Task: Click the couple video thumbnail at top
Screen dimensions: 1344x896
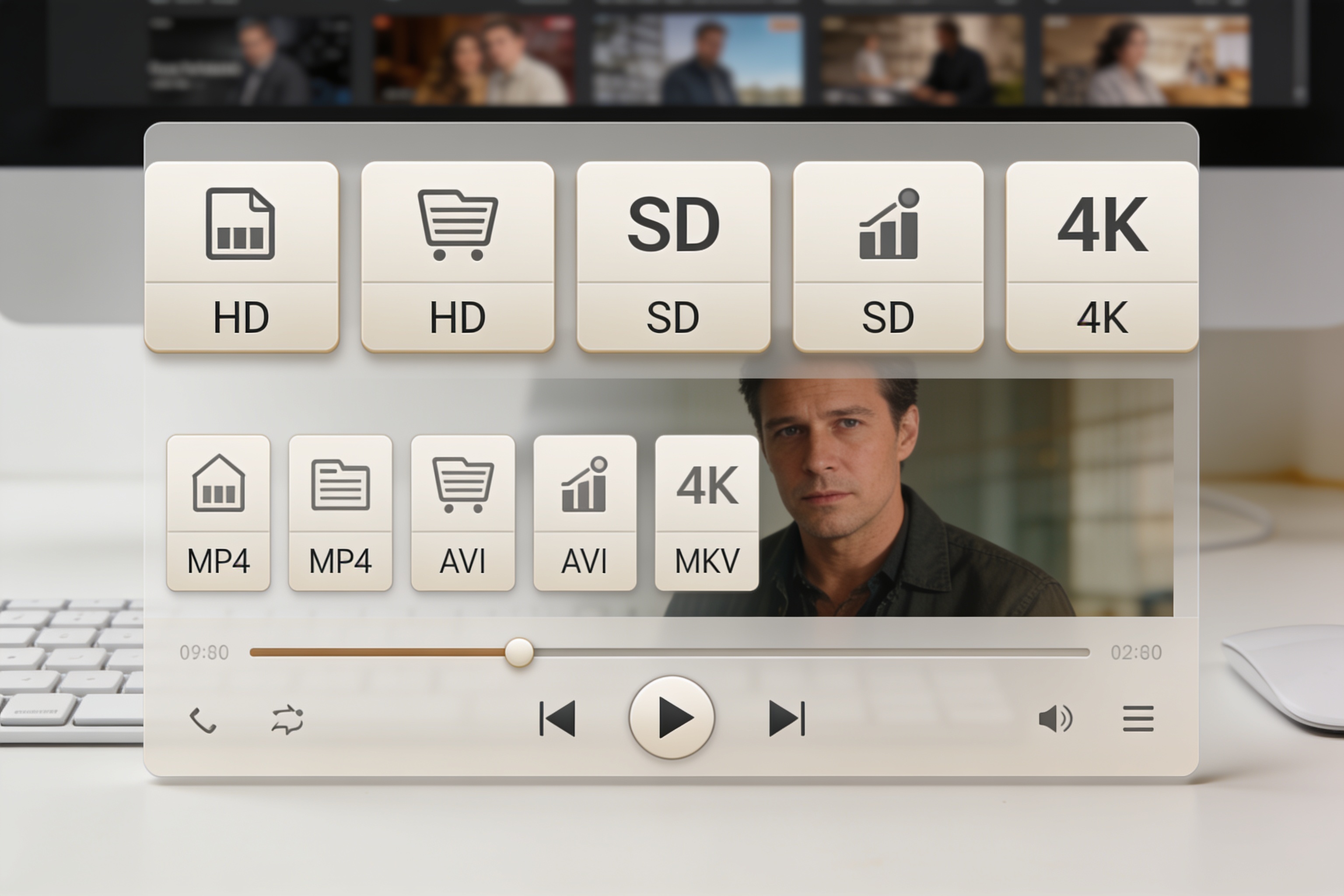Action: coord(473,60)
